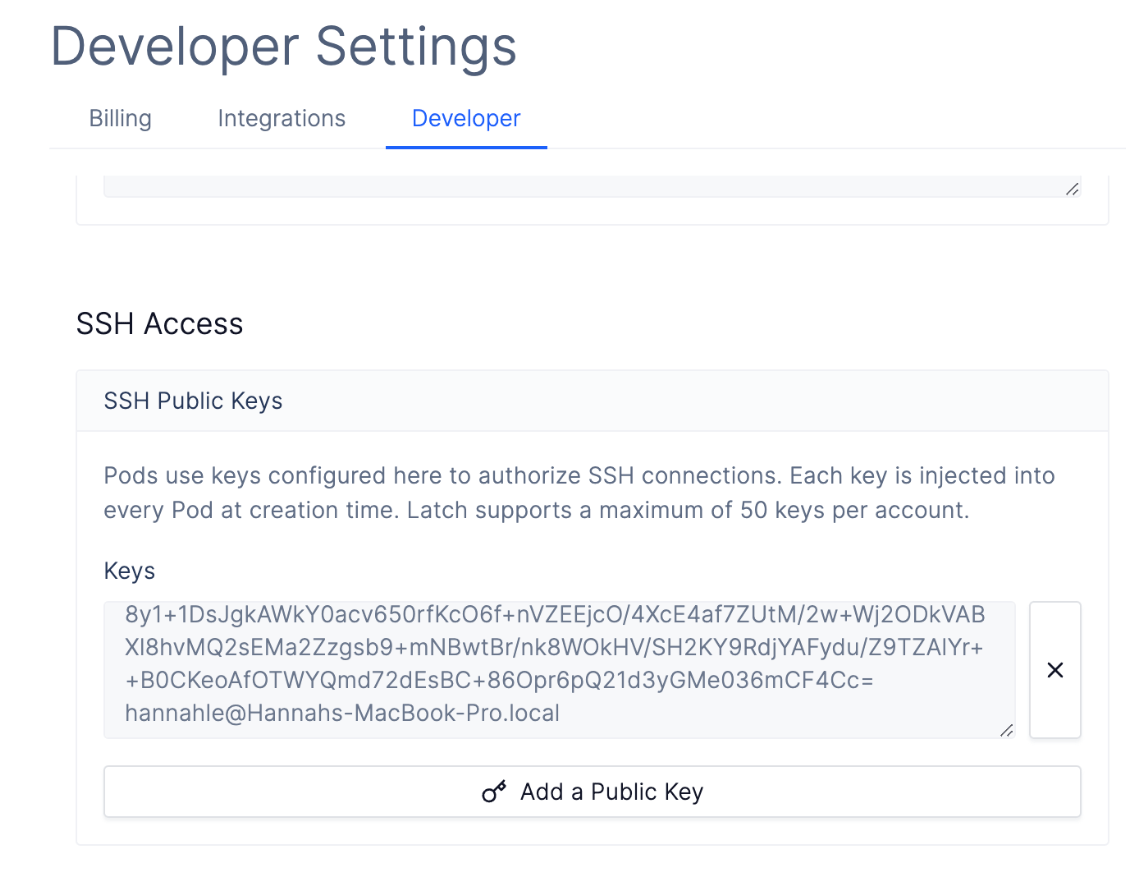The width and height of the screenshot is (1126, 878).
Task: Click the hannahle@Hannahs-MacBook-Pro.local text
Action: 342,713
